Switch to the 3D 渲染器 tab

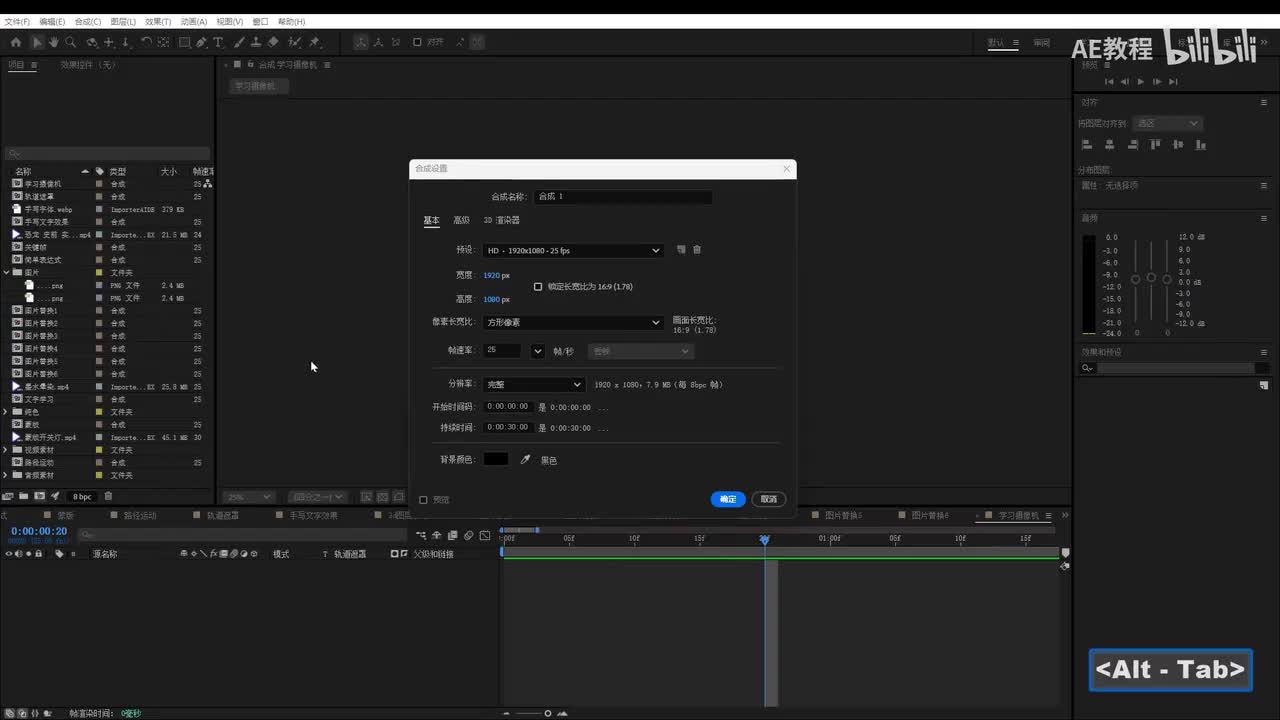point(502,220)
